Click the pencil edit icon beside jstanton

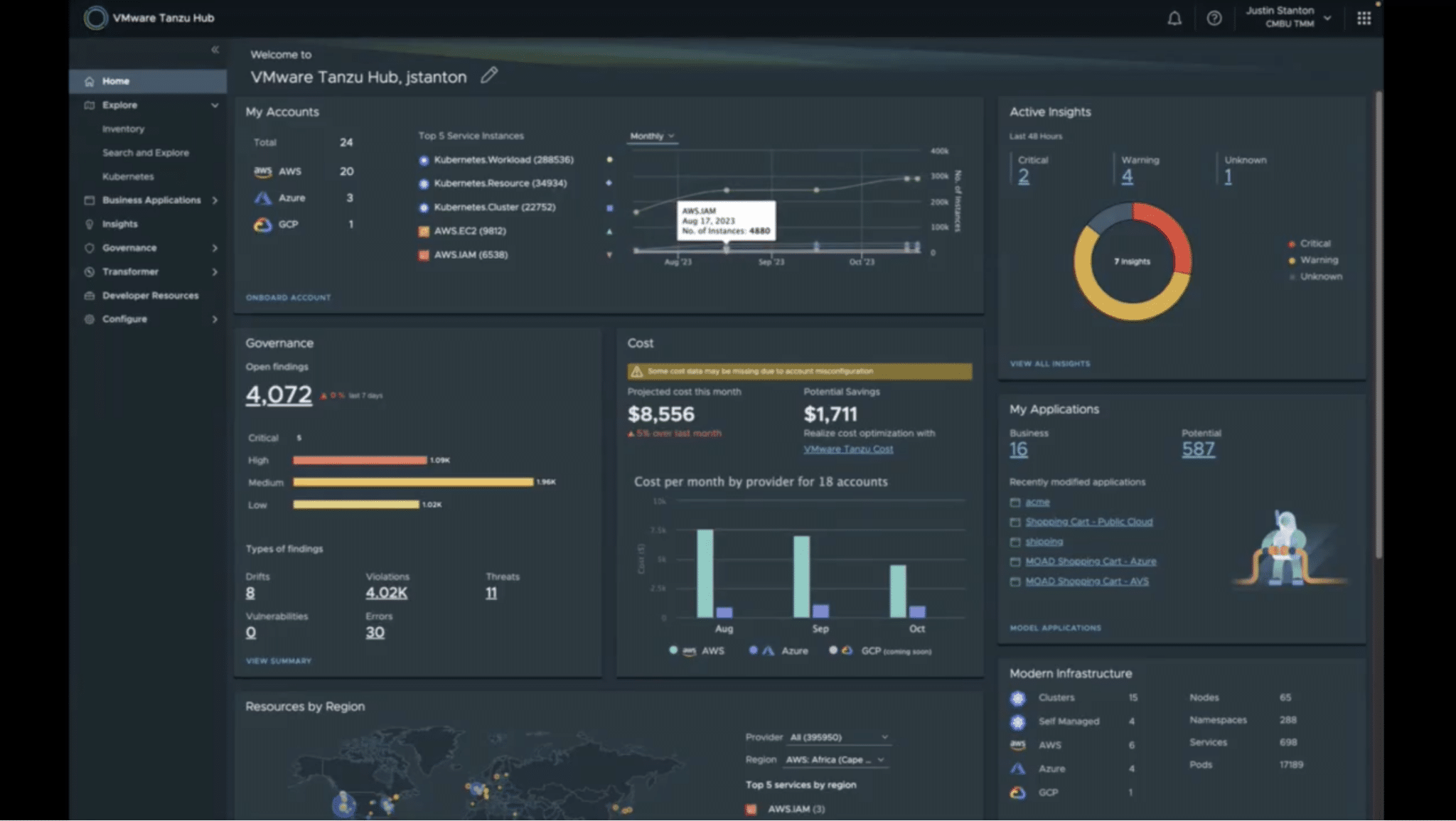489,75
